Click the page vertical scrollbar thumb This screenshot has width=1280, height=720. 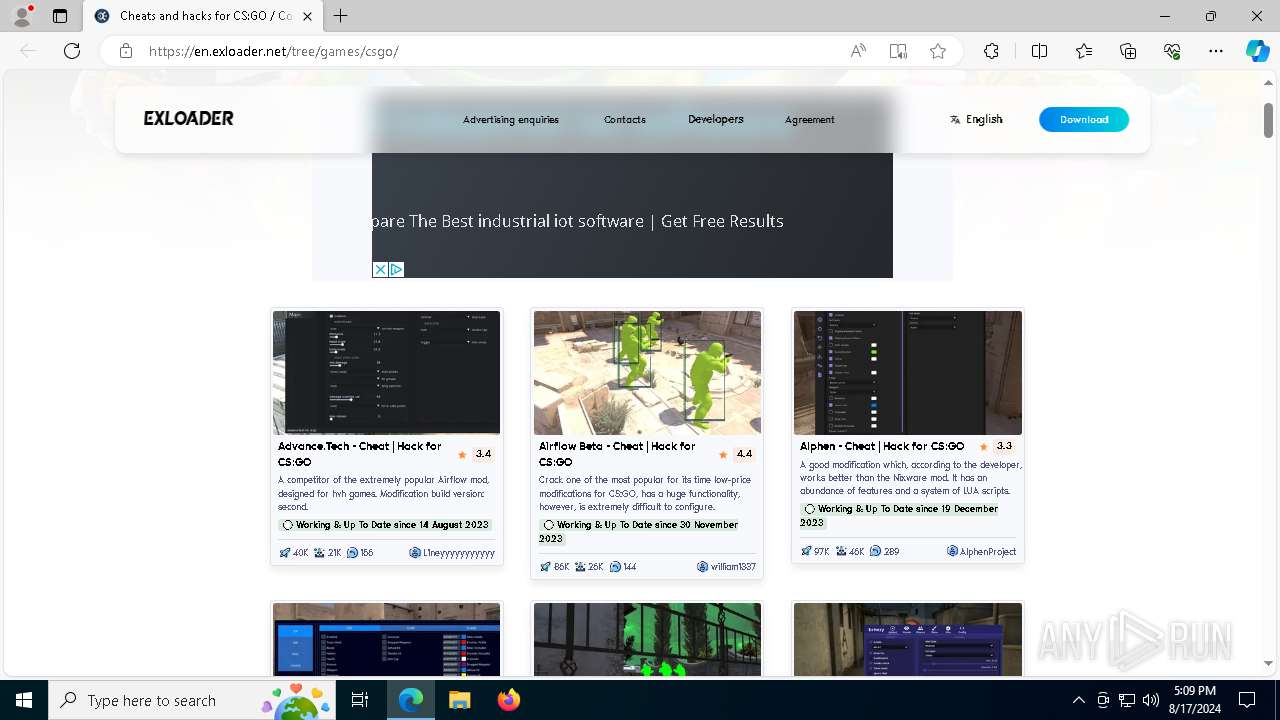[x=1268, y=120]
